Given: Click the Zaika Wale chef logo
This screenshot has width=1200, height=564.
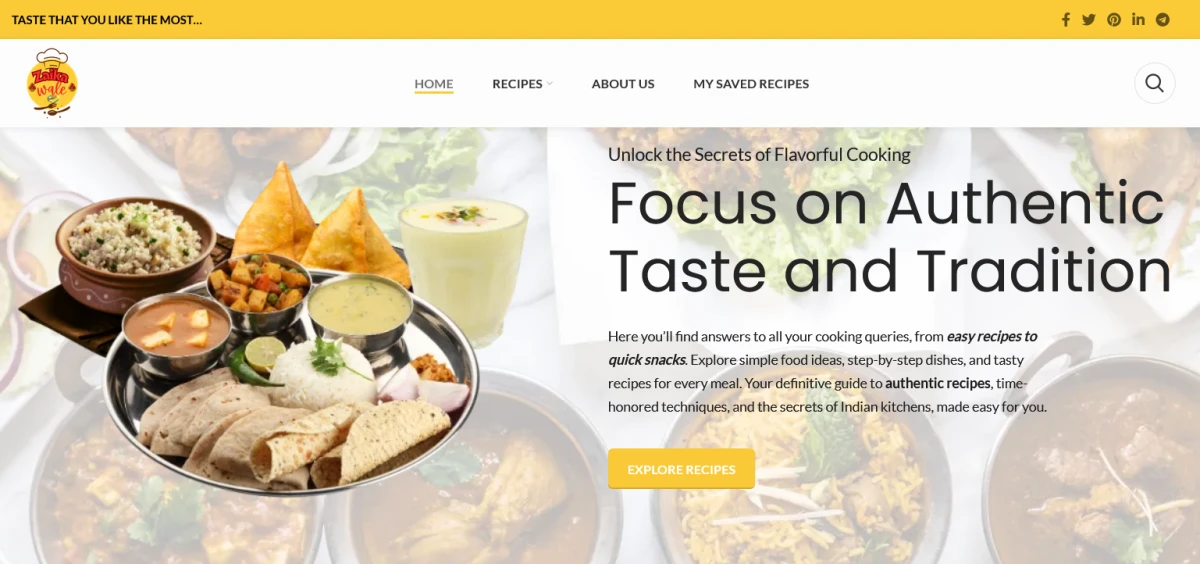Looking at the screenshot, I should click(52, 83).
